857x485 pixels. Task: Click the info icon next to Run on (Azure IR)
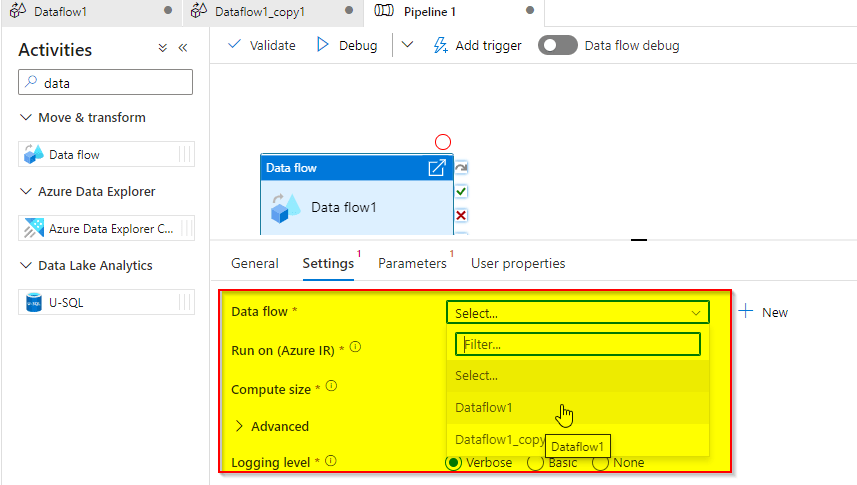(x=355, y=347)
